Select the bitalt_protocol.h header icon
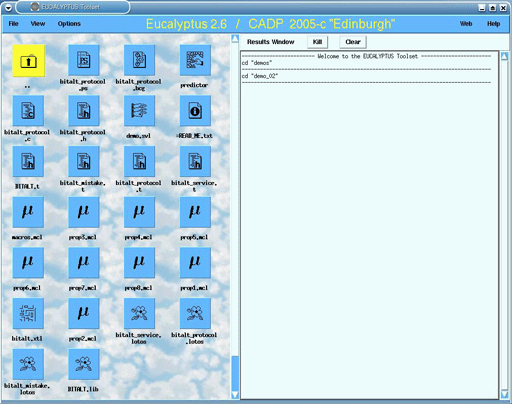 pos(84,111)
